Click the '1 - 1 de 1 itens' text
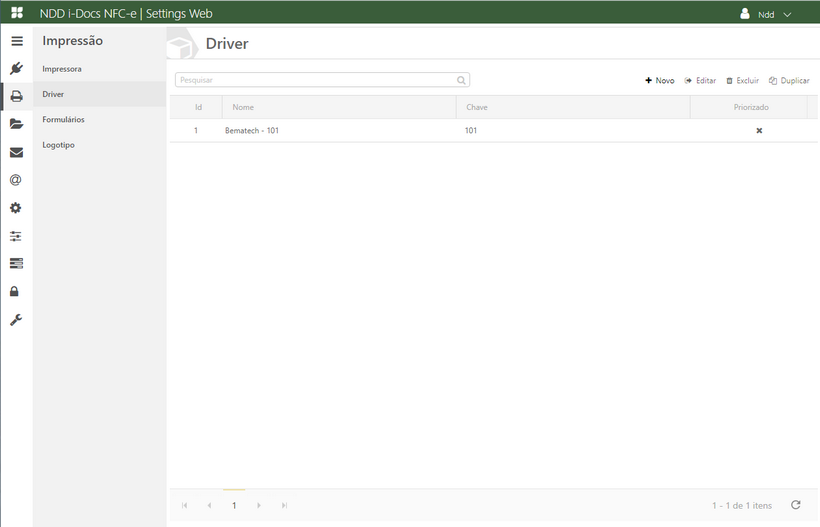Viewport: 820px width, 527px height. [x=742, y=506]
